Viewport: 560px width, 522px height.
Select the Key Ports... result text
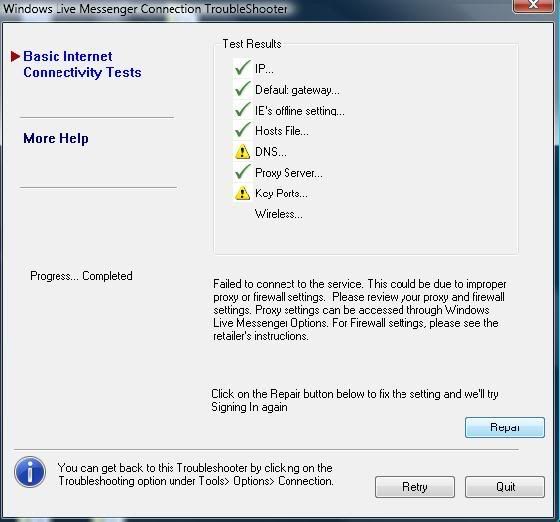point(281,193)
